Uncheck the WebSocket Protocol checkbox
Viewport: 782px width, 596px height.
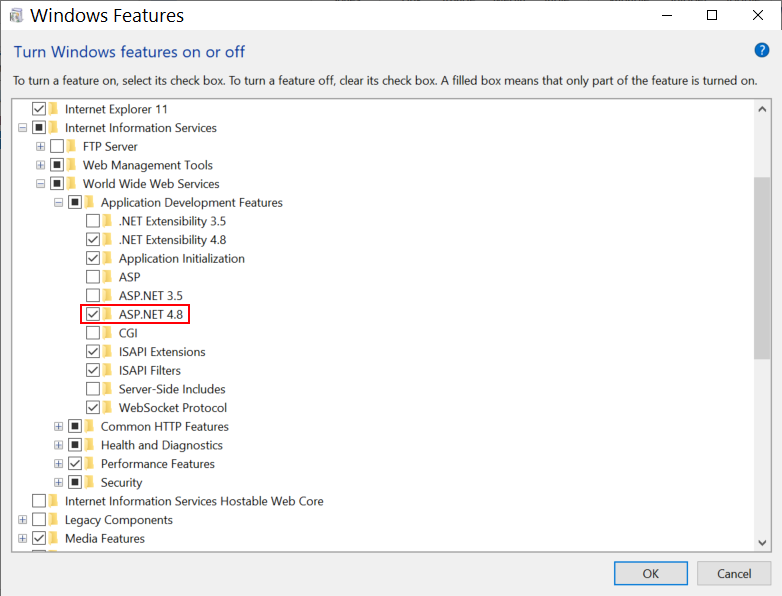93,407
